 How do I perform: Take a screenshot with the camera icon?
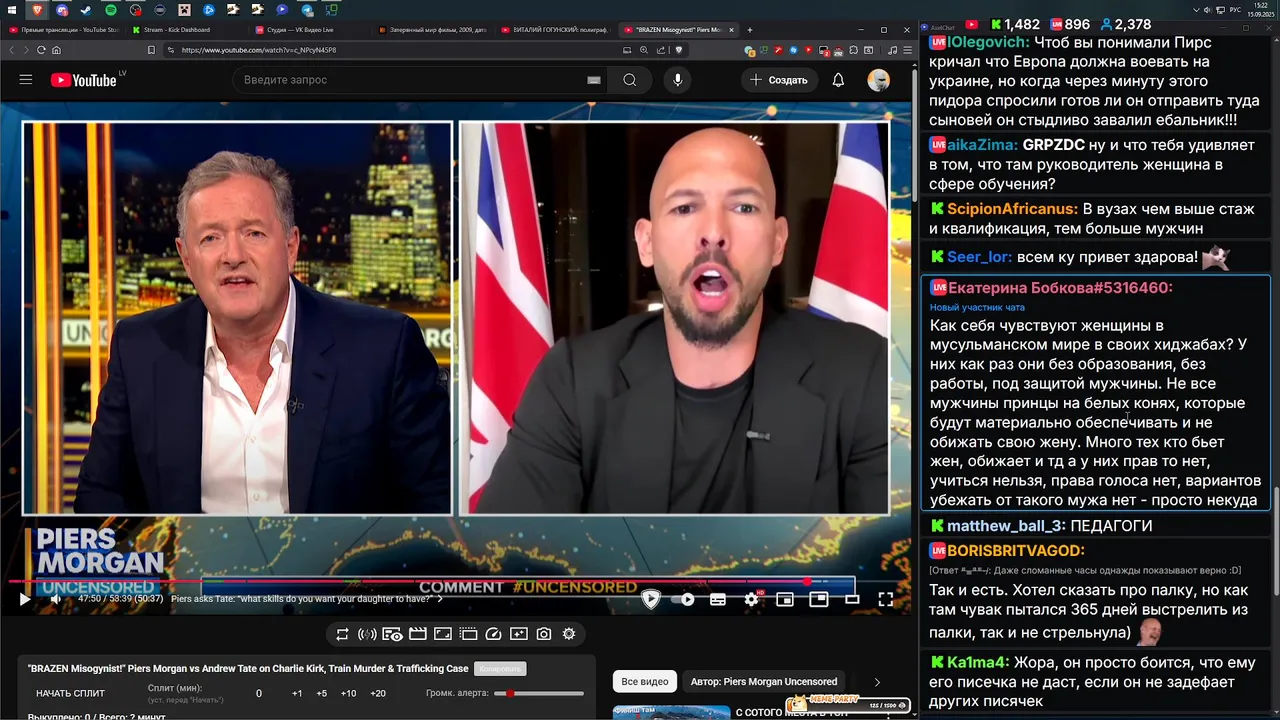click(x=543, y=634)
